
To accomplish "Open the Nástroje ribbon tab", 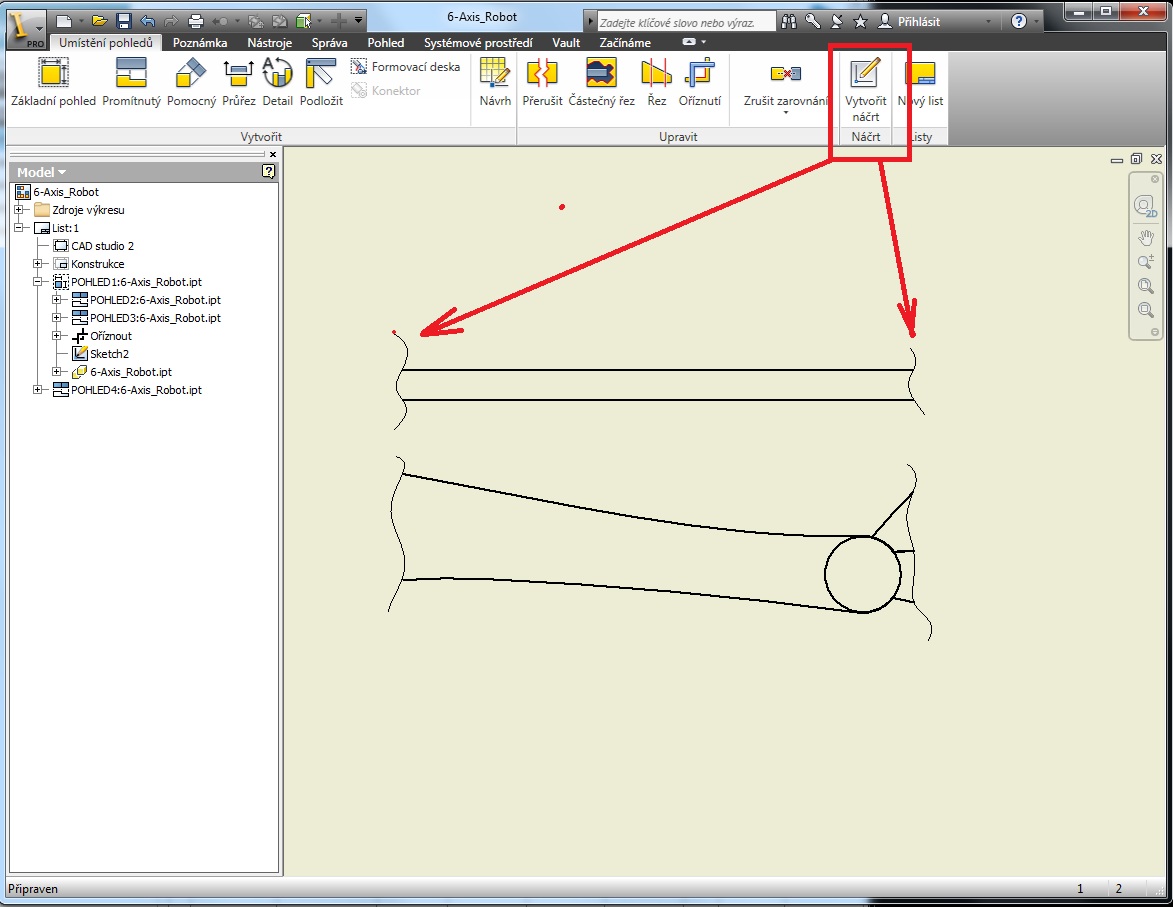I will (269, 43).
